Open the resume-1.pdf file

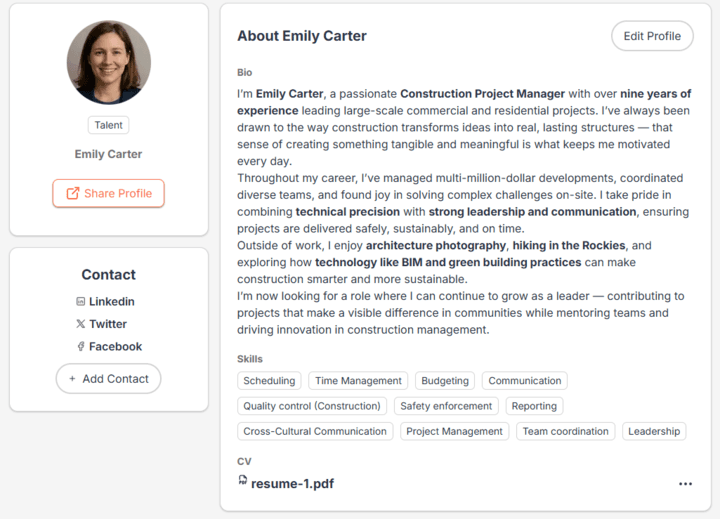coord(292,484)
